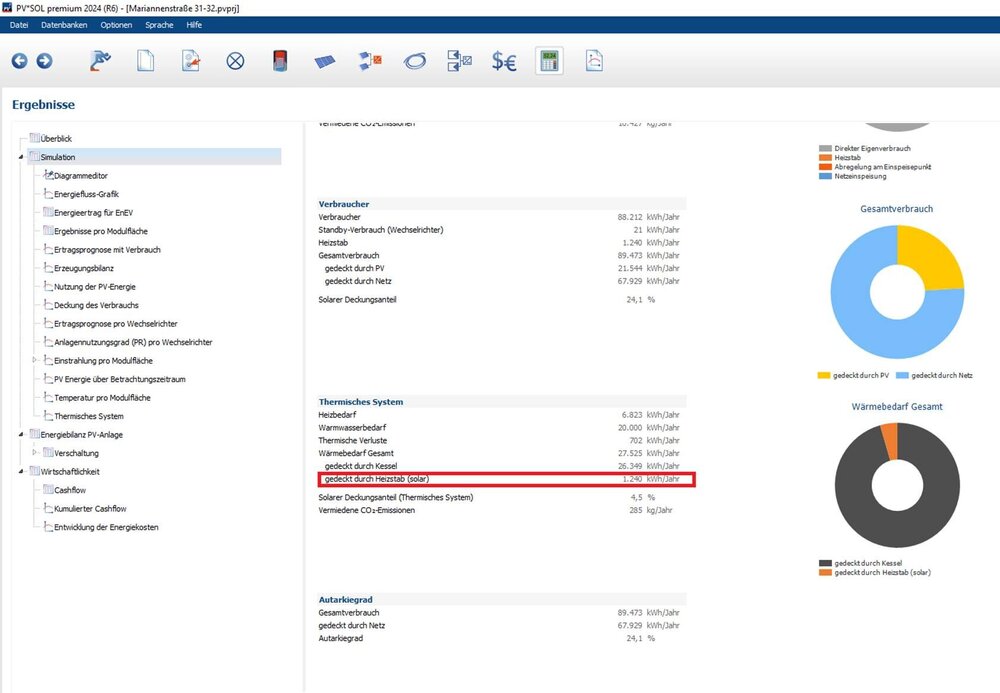Click the Heizbedarf row label
This screenshot has height=693, width=1000.
pos(337,414)
